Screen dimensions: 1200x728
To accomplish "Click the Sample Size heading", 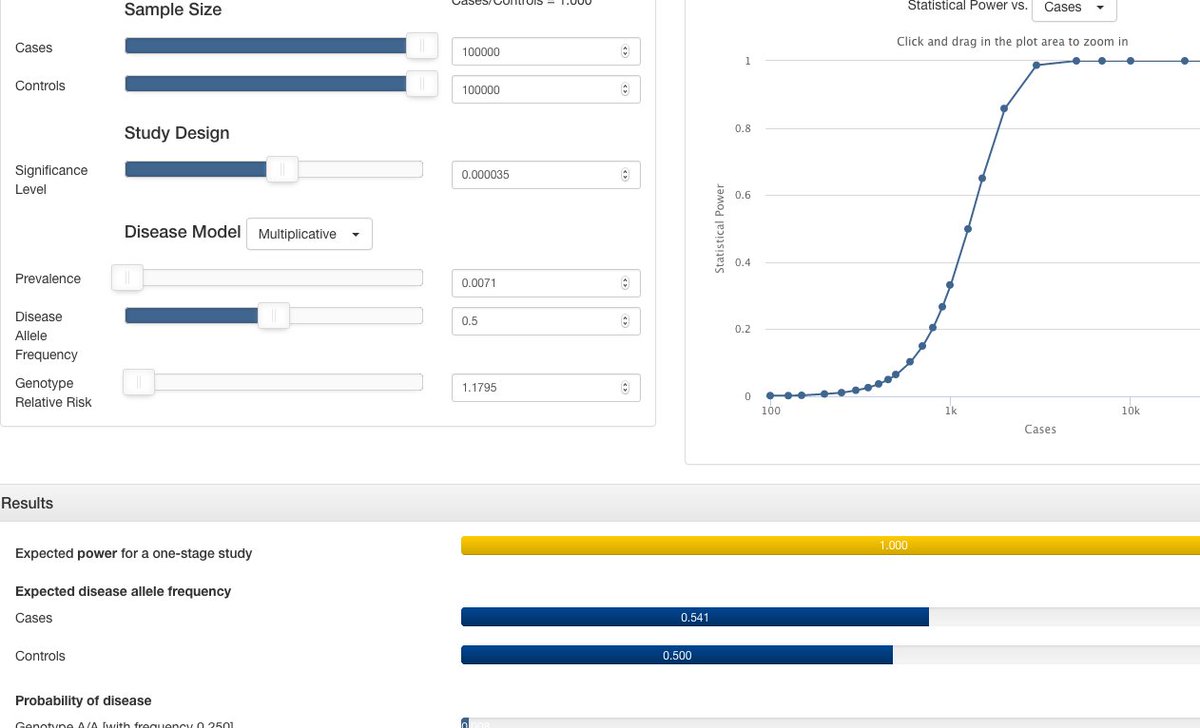I will 173,10.
